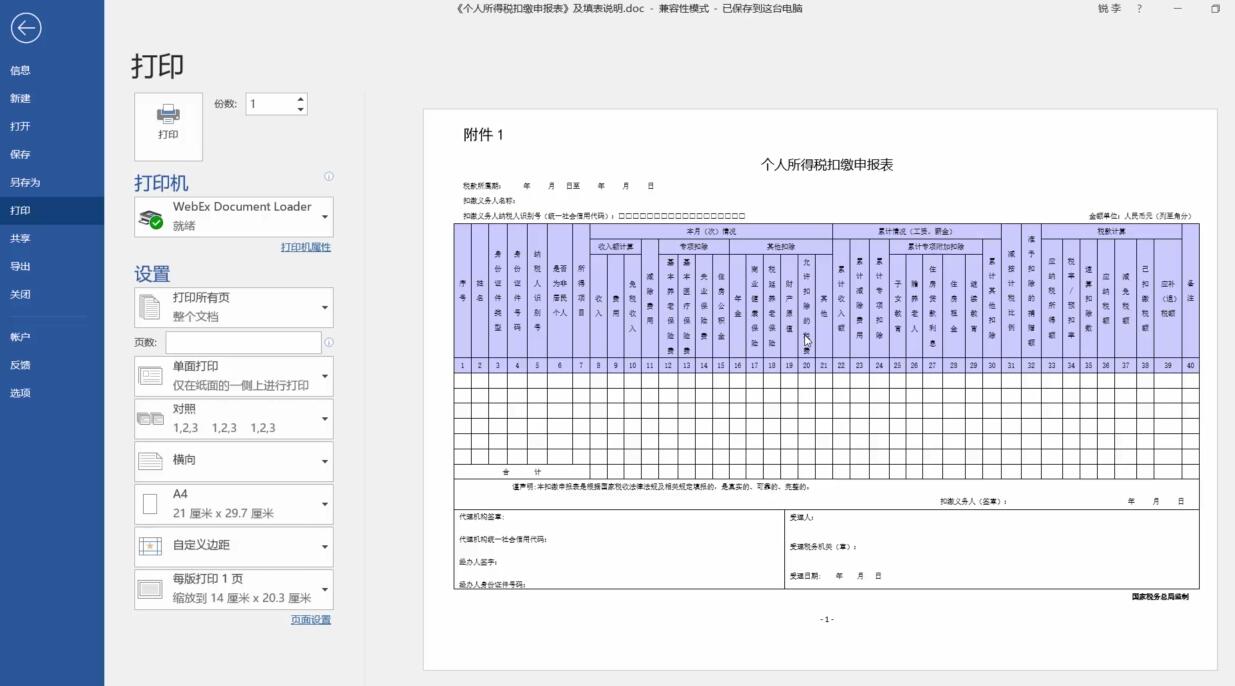Select 打印 in the sidebar
This screenshot has height=686, width=1235.
(x=52, y=210)
